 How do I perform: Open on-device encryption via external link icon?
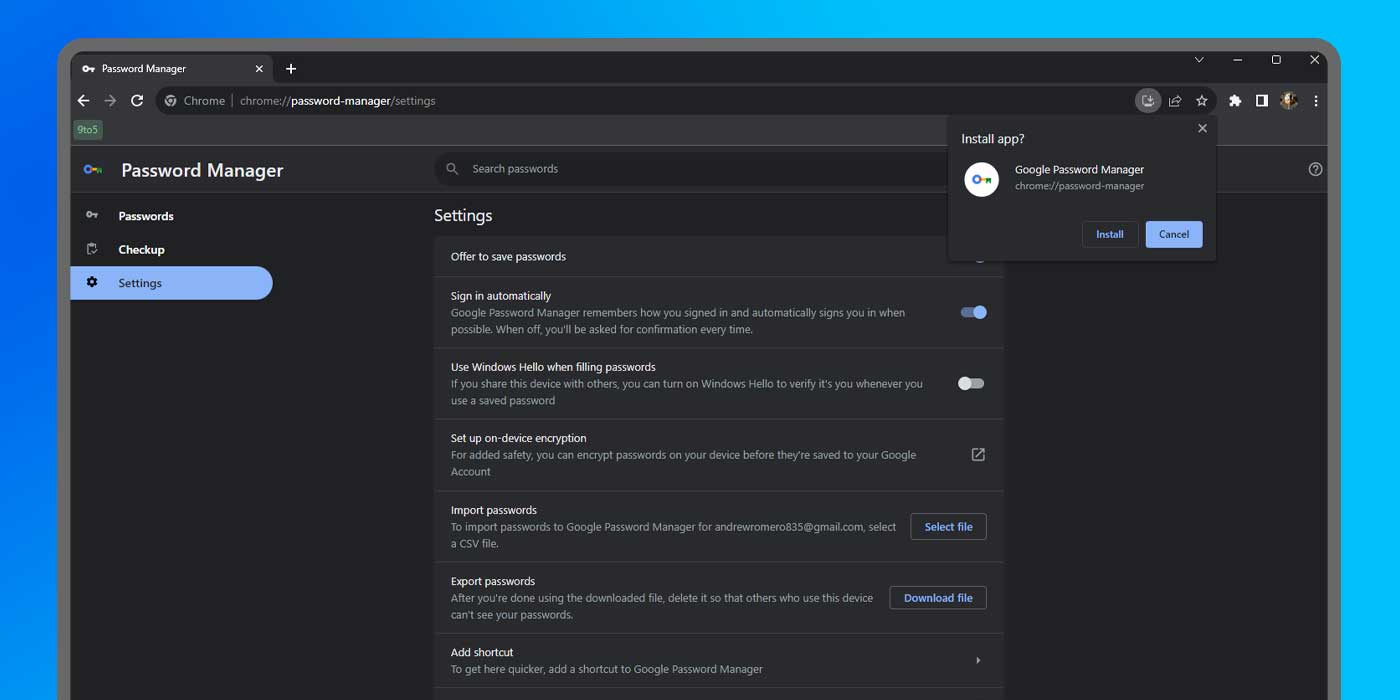(977, 454)
